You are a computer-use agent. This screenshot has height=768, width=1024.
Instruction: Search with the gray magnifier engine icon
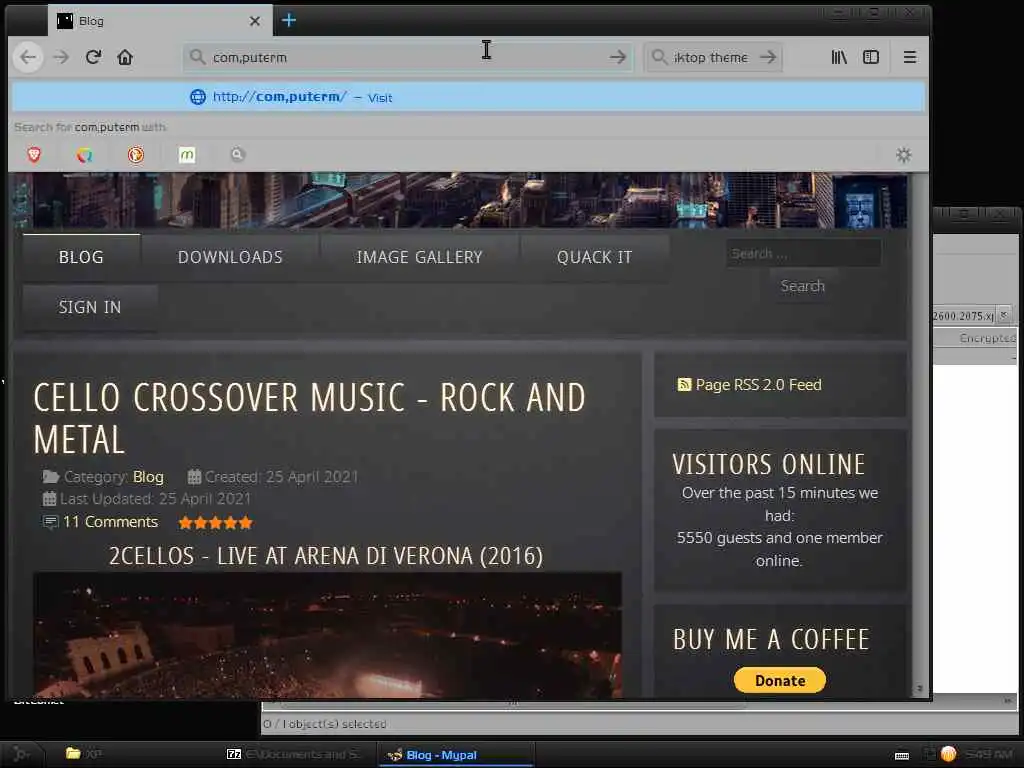[x=237, y=155]
